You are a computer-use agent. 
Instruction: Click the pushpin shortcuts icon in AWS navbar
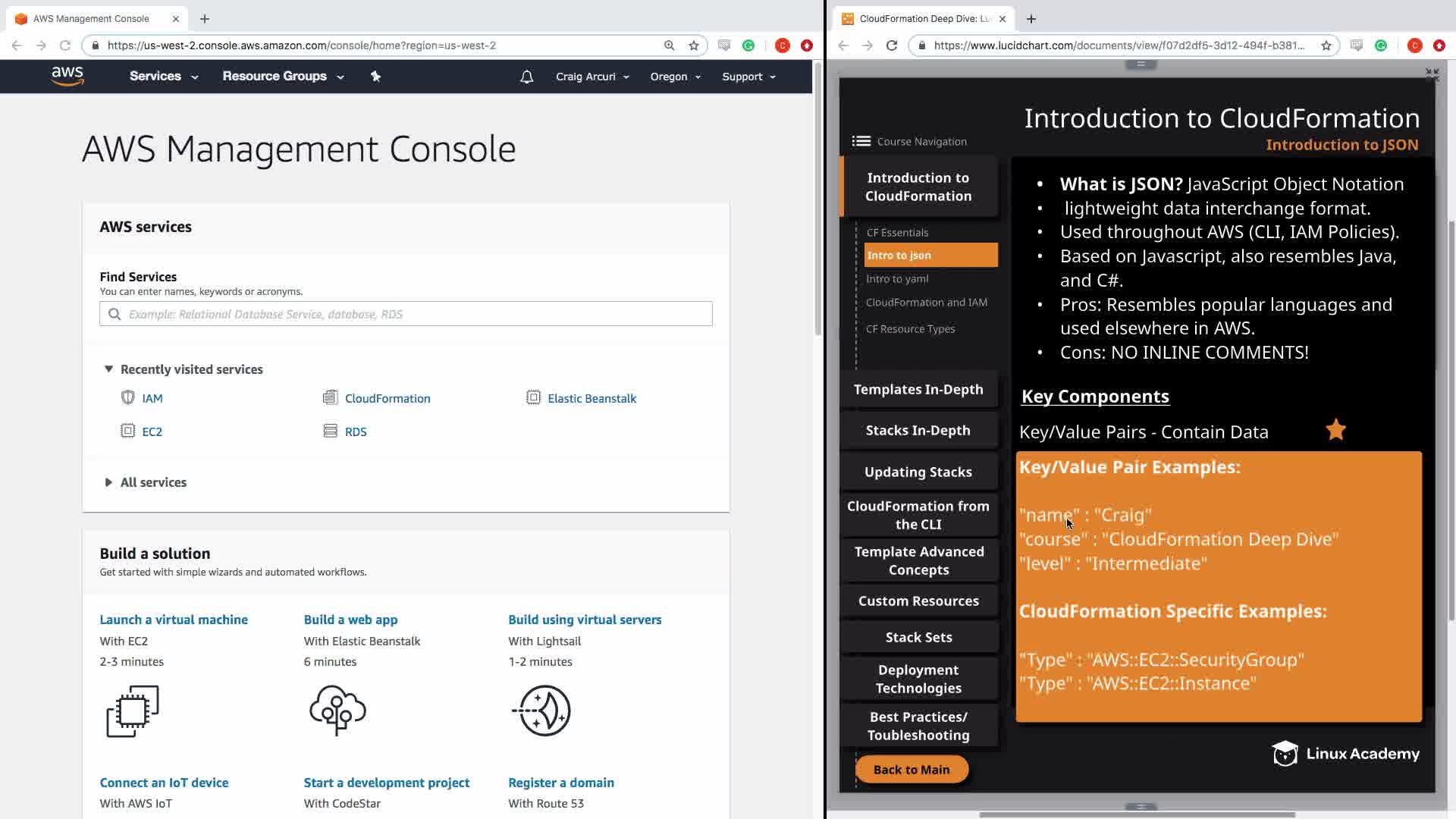click(375, 77)
